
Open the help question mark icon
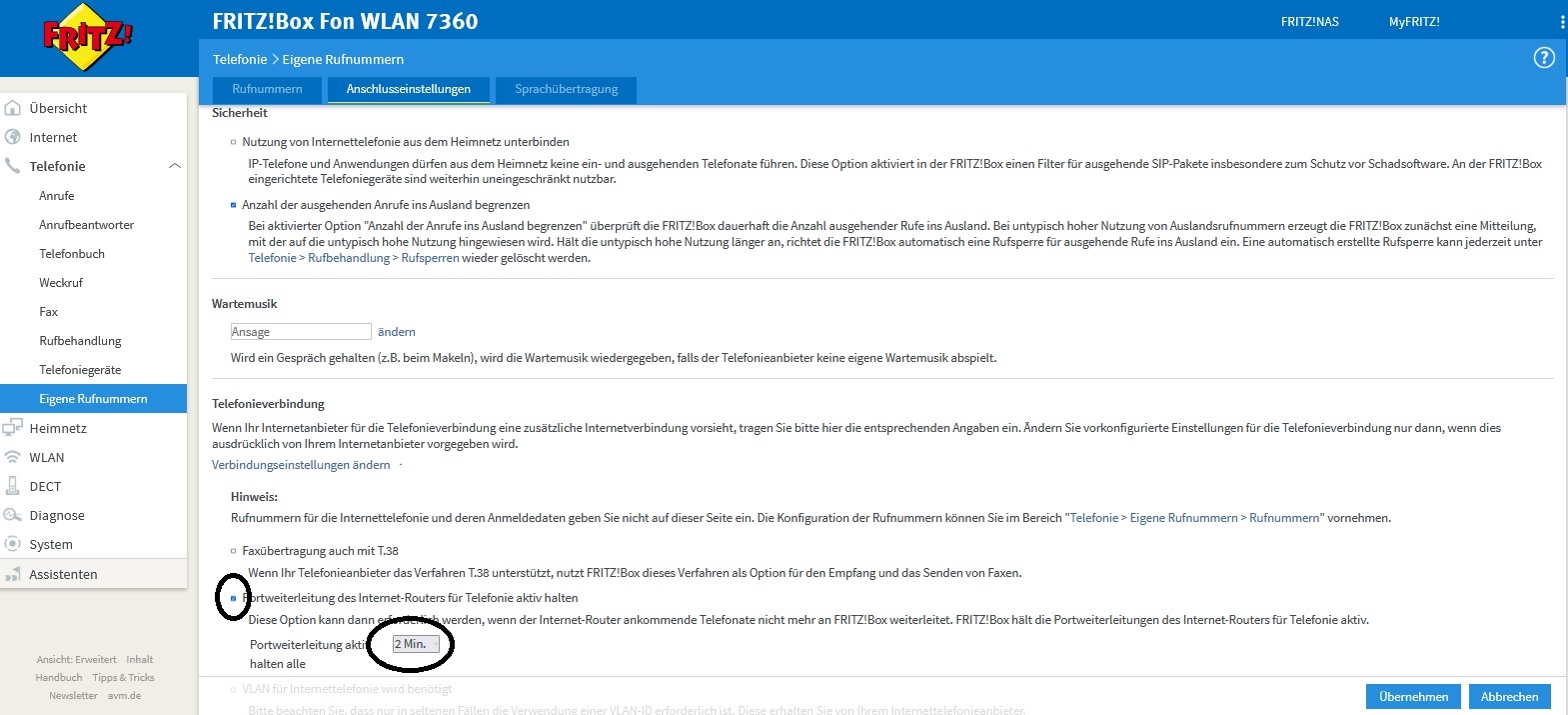(1544, 58)
